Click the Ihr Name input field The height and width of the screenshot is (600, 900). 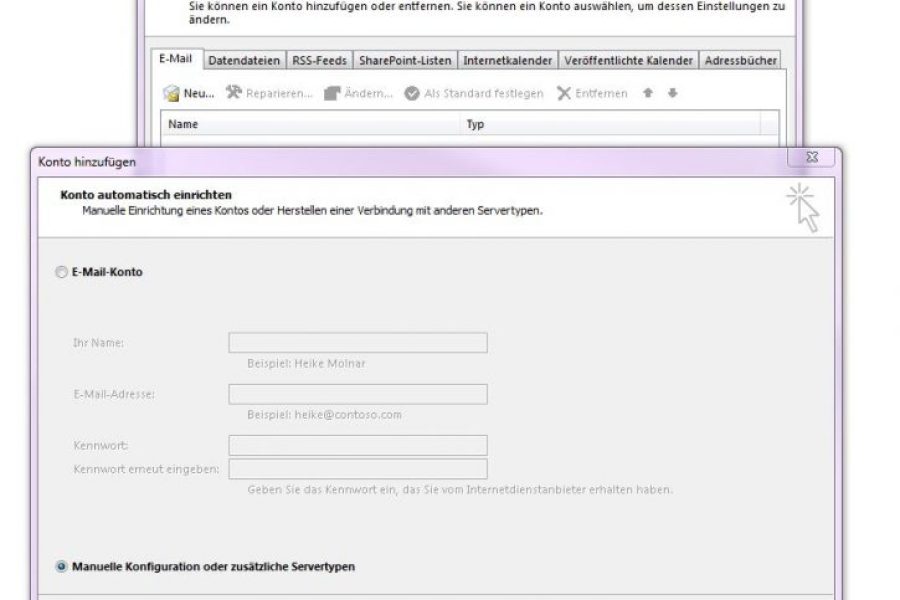[357, 343]
